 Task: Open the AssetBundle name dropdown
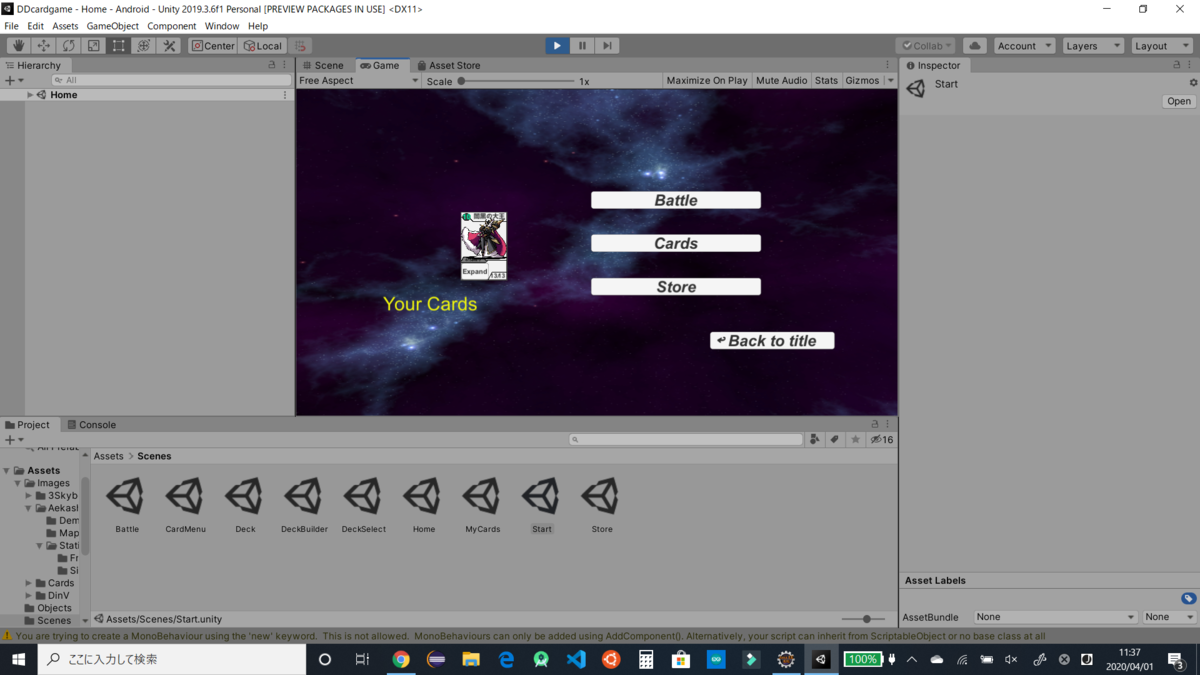coord(1056,617)
